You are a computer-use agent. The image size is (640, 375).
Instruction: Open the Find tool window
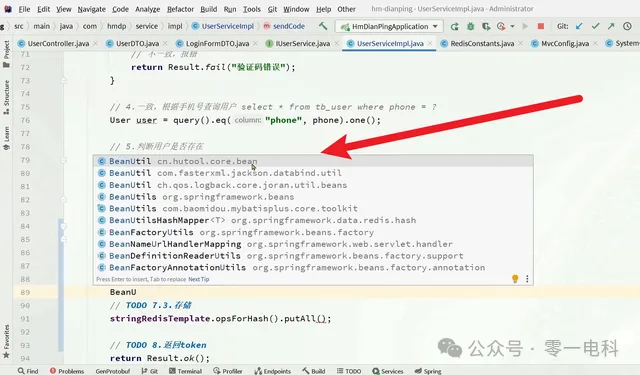pos(28,371)
